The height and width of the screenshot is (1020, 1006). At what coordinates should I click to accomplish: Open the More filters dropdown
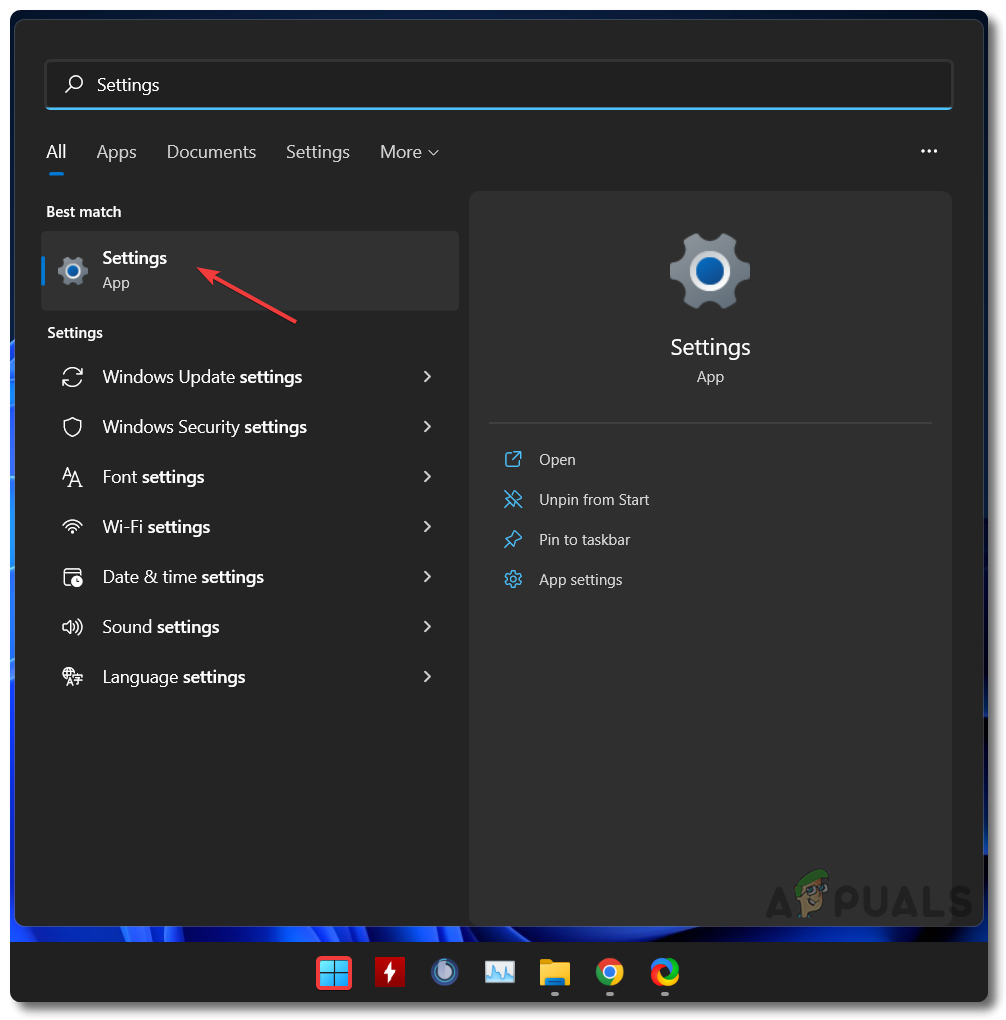[409, 152]
